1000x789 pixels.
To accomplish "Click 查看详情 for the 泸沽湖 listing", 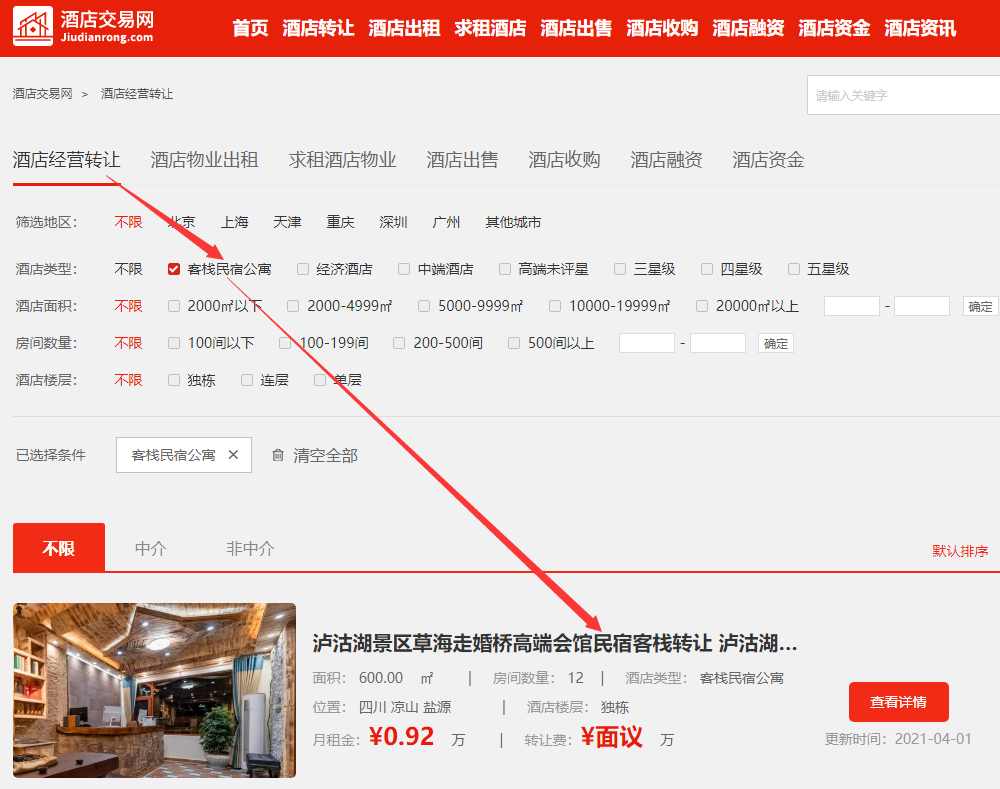I will [x=899, y=702].
